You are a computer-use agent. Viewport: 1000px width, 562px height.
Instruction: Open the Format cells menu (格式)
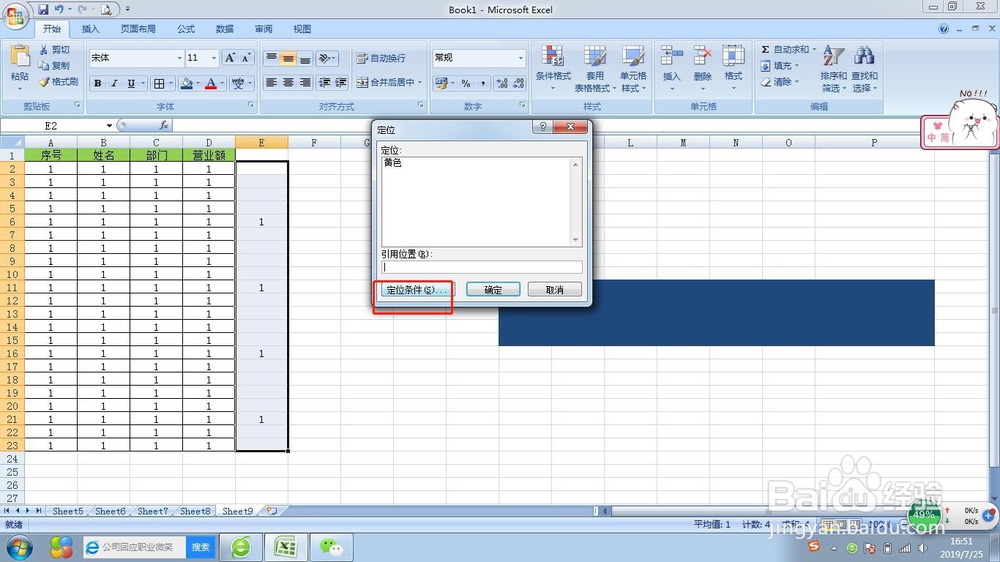pyautogui.click(x=733, y=67)
